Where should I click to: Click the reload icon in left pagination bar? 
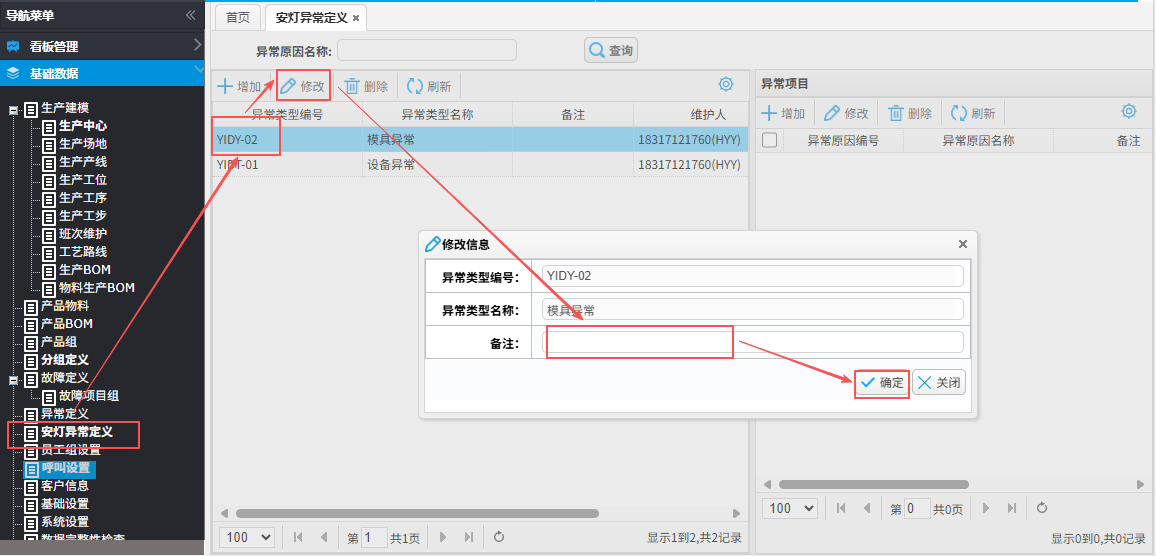499,537
